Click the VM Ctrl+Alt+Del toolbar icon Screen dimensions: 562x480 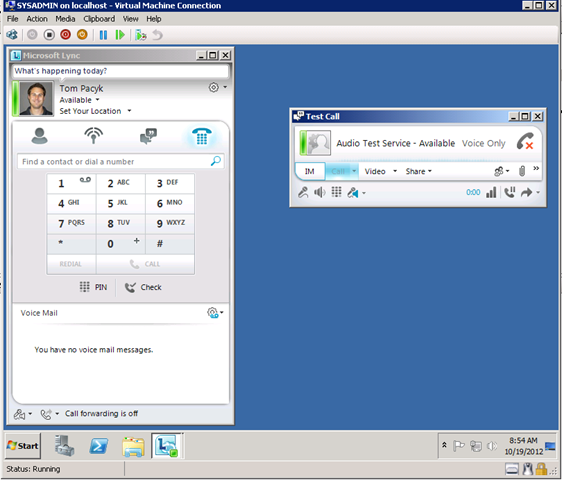pyautogui.click(x=12, y=35)
